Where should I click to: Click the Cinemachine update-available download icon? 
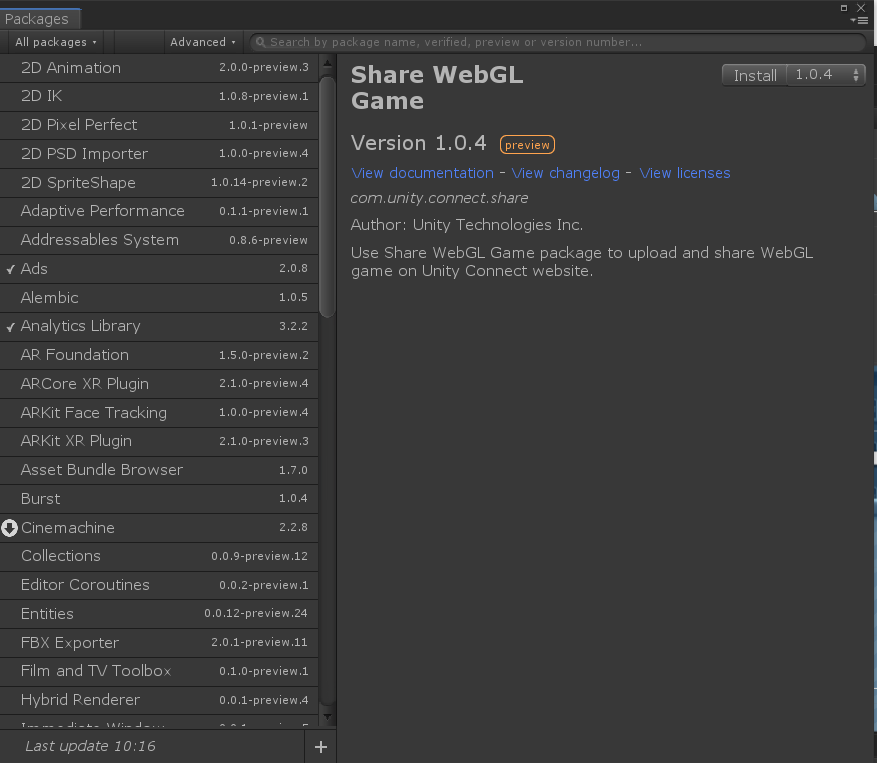(x=10, y=527)
